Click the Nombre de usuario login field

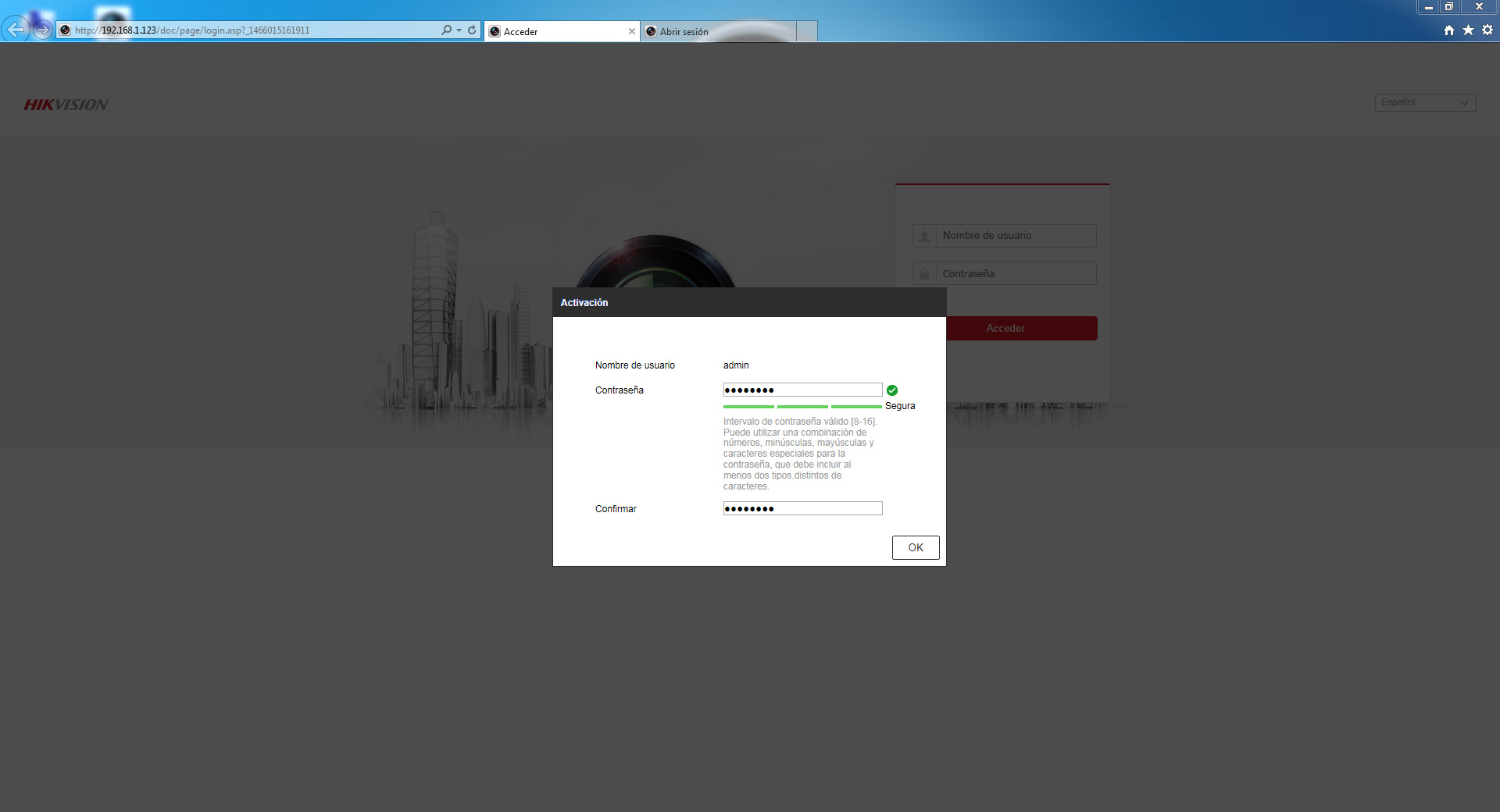click(x=1004, y=236)
